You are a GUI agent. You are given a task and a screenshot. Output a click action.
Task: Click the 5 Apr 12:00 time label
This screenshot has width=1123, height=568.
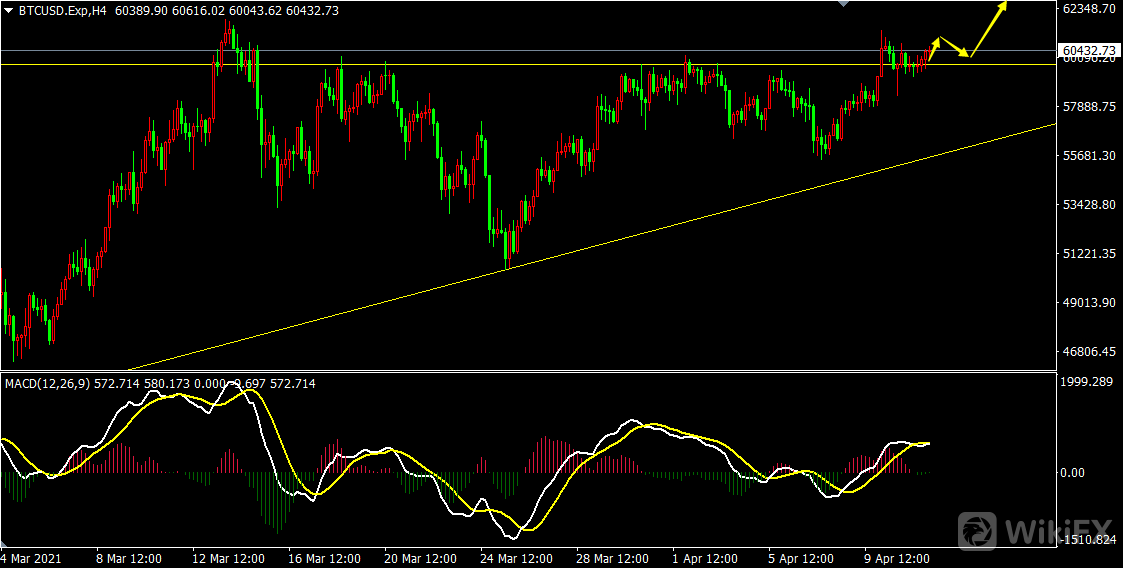point(800,558)
